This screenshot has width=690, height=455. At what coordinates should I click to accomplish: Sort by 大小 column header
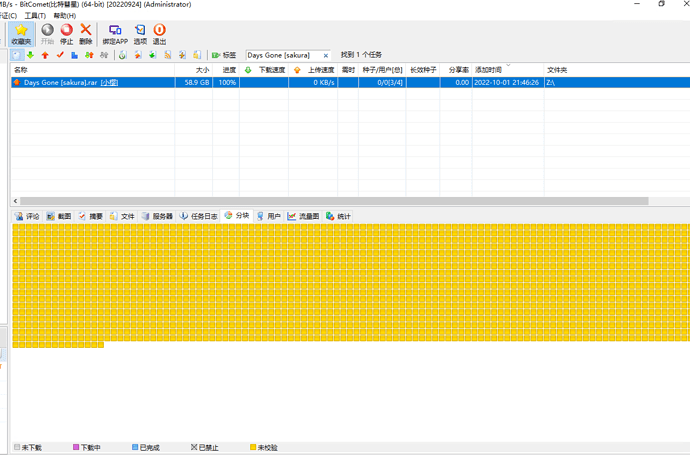pyautogui.click(x=194, y=70)
